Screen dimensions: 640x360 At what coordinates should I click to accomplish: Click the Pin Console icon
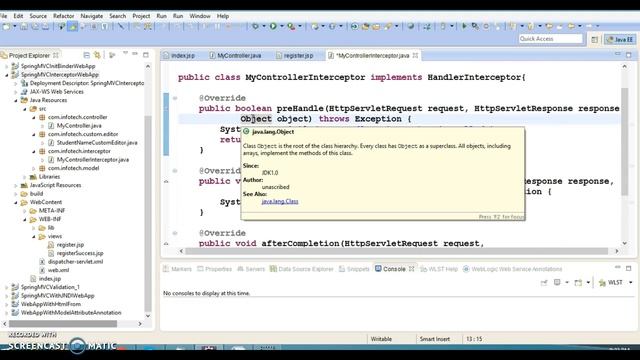544,282
